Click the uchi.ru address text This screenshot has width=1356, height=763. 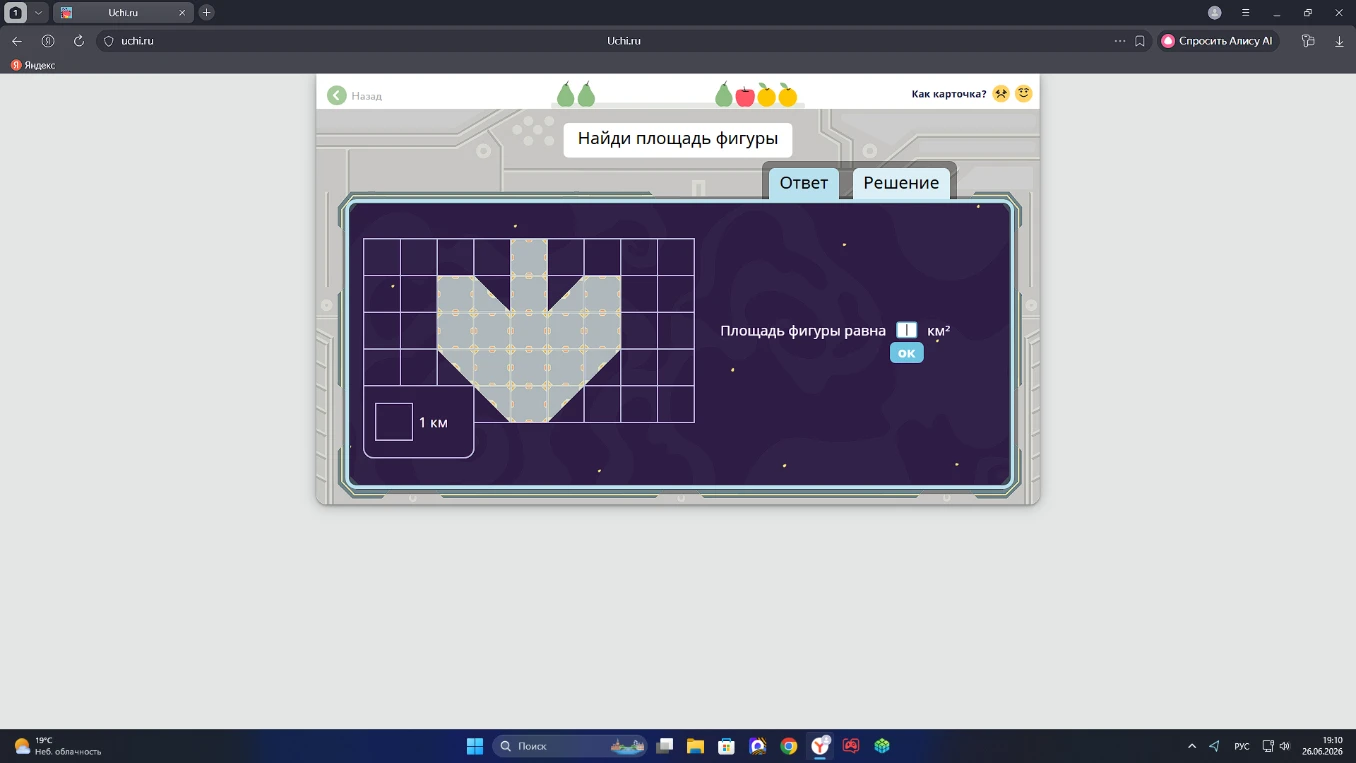coord(137,41)
